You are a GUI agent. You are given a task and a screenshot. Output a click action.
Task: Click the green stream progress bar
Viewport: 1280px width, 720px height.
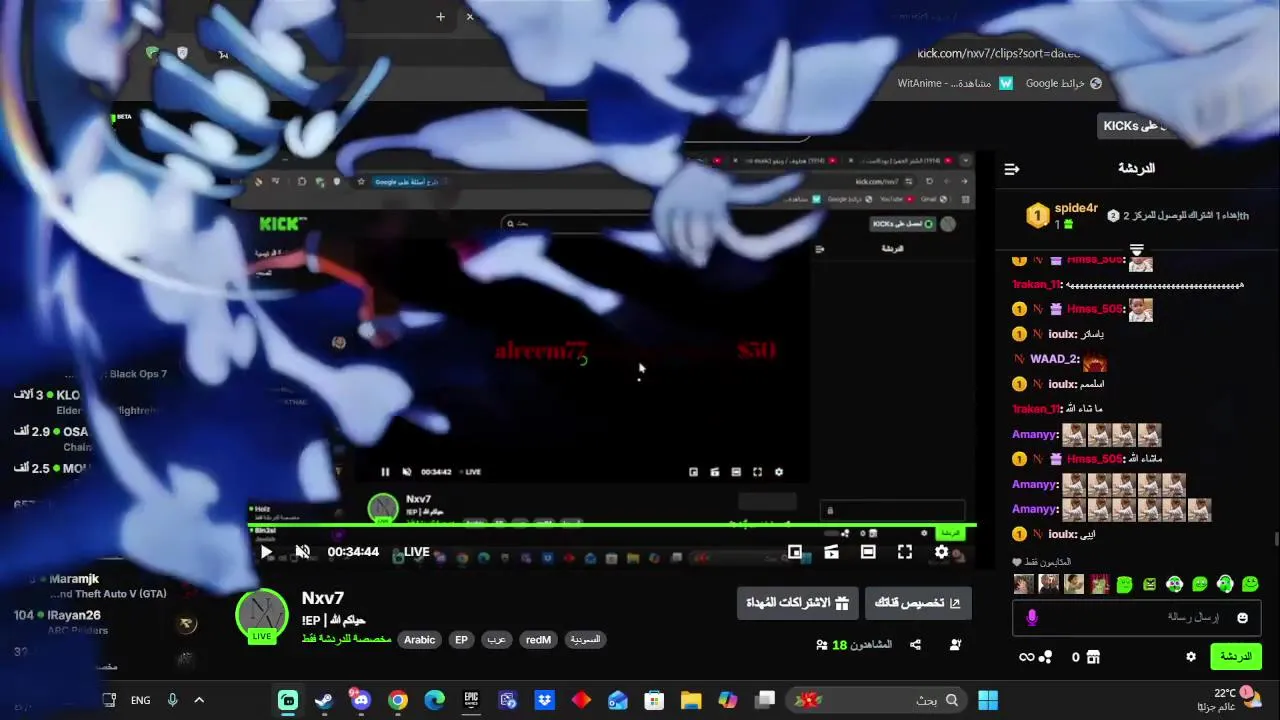(612, 525)
